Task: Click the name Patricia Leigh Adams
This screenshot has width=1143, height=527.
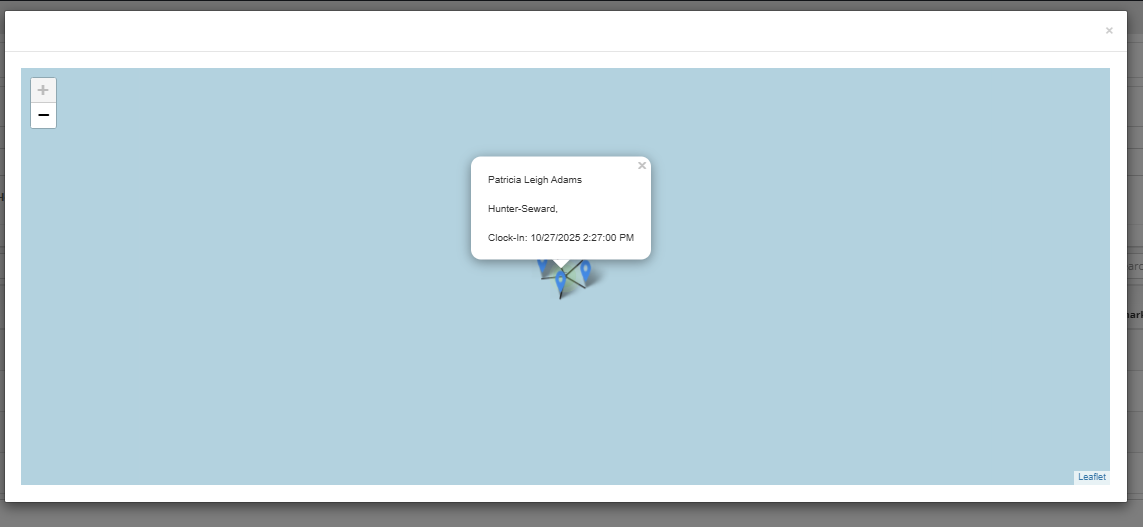Action: (x=534, y=180)
